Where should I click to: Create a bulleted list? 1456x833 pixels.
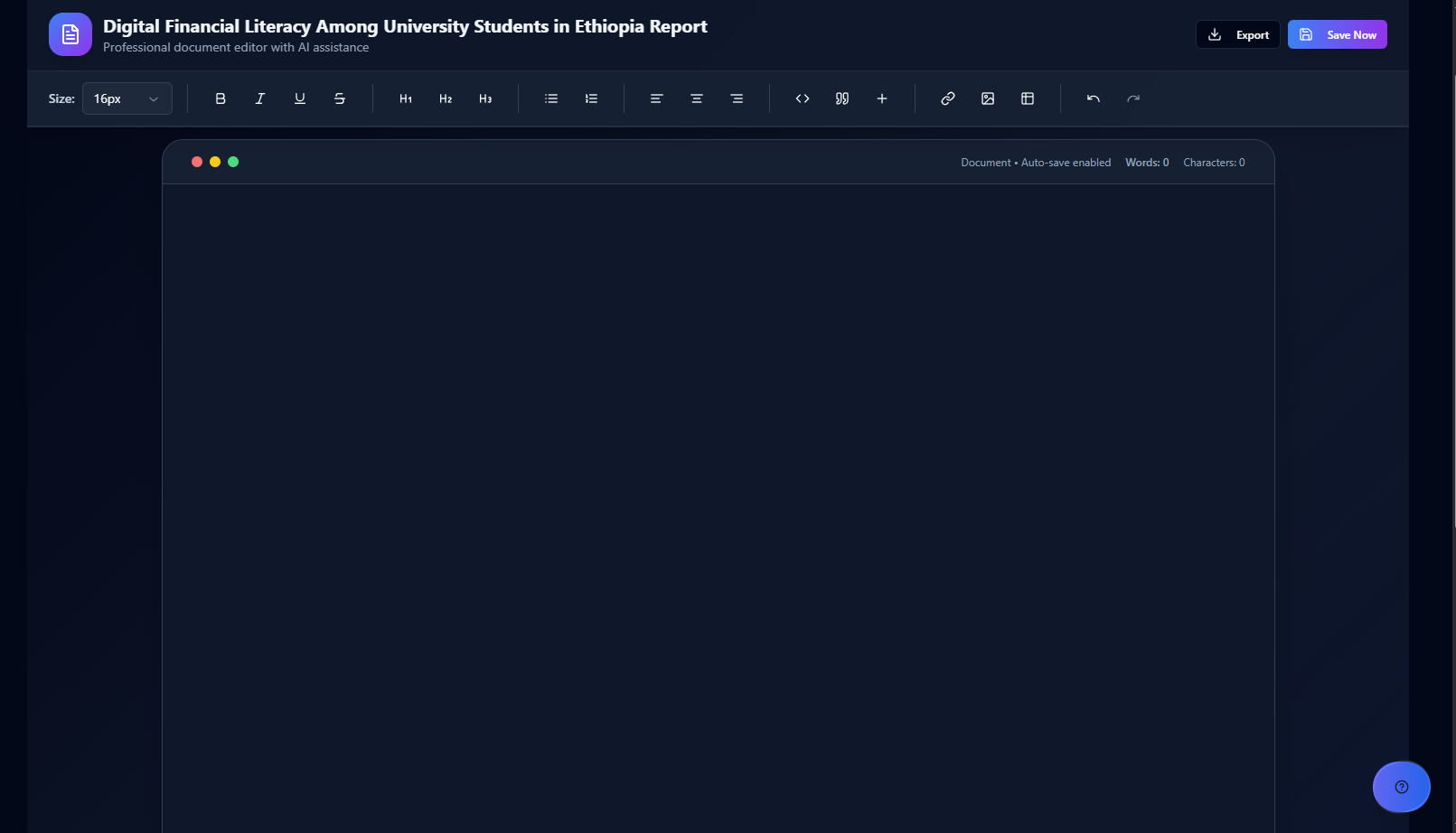(551, 98)
